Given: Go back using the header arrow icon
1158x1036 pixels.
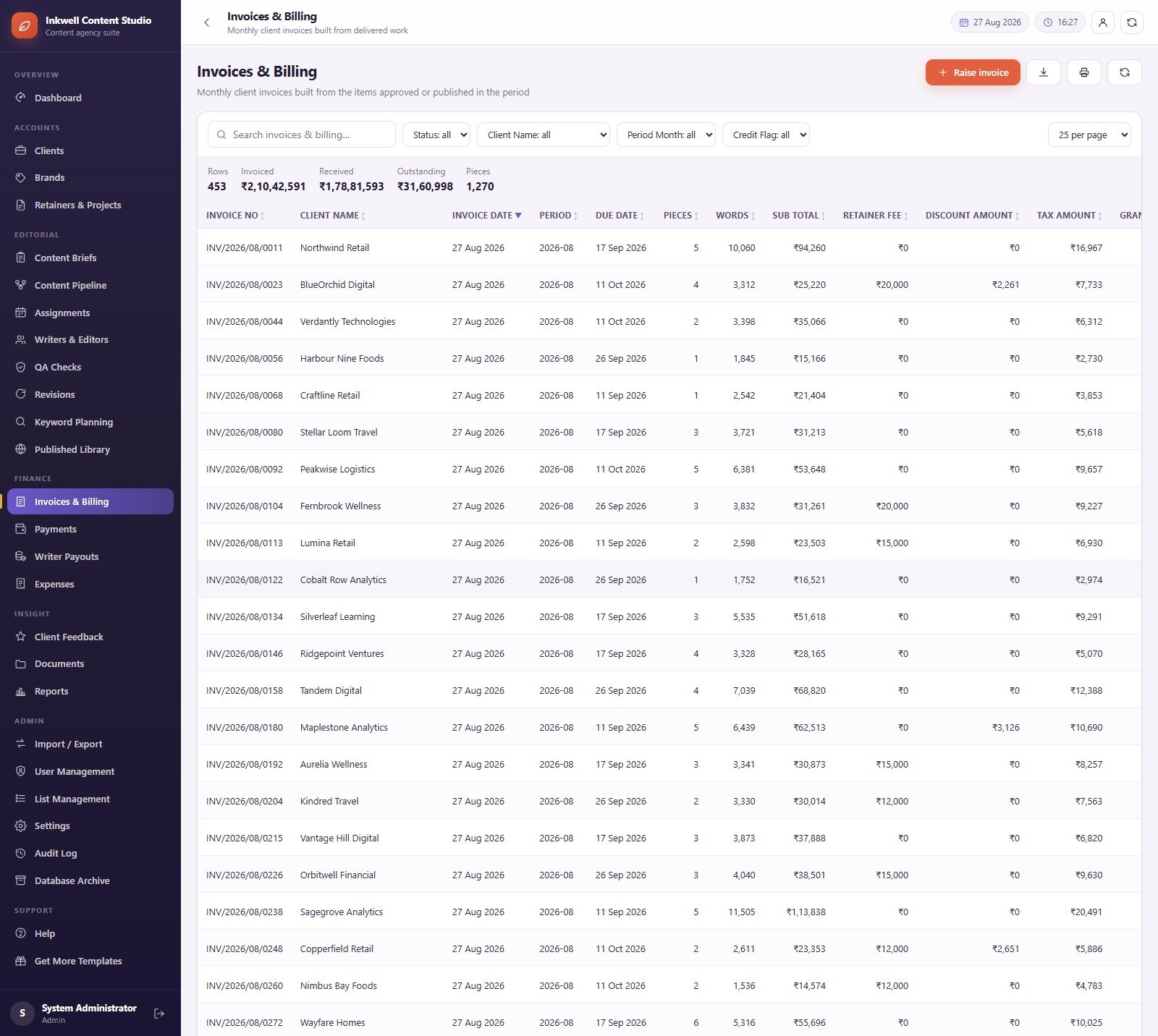Looking at the screenshot, I should pos(207,22).
